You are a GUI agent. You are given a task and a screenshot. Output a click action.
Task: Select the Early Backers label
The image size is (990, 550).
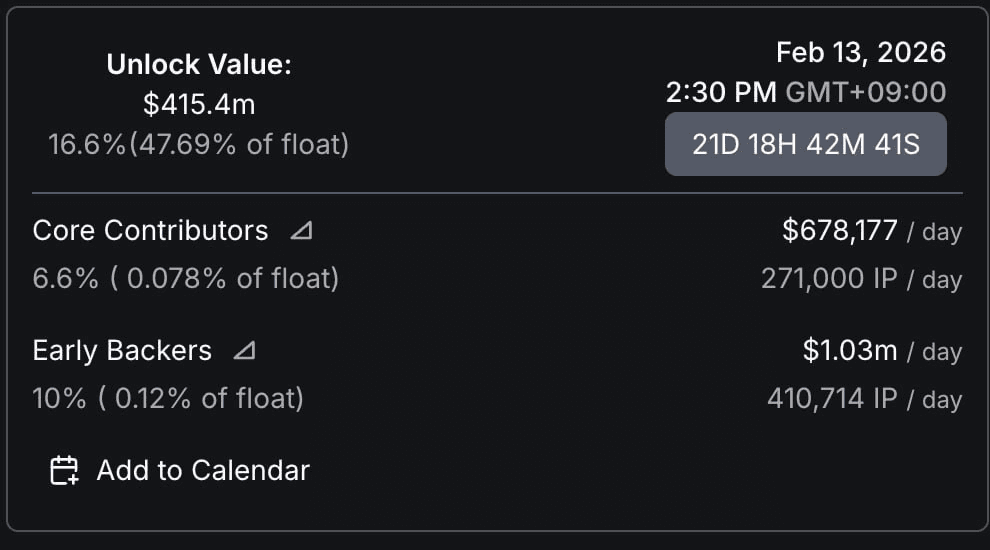122,351
